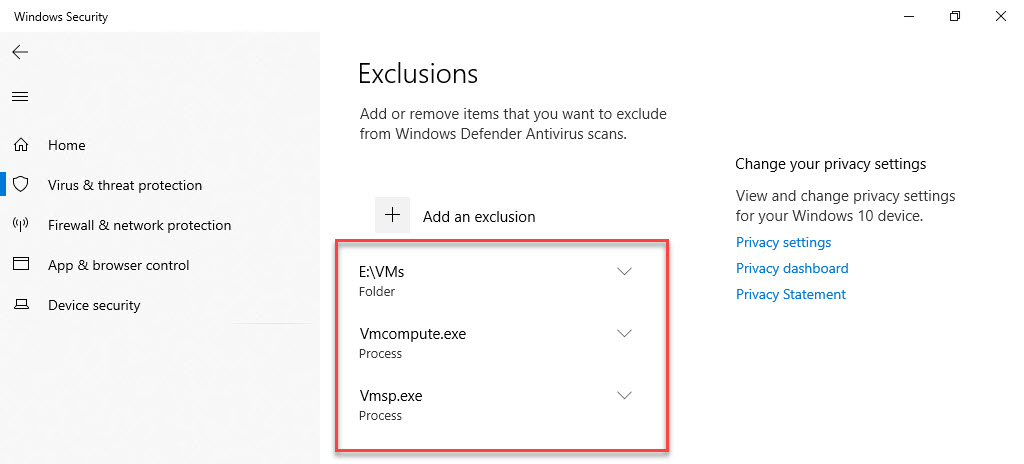Click the plus icon to add exclusion

(x=393, y=215)
